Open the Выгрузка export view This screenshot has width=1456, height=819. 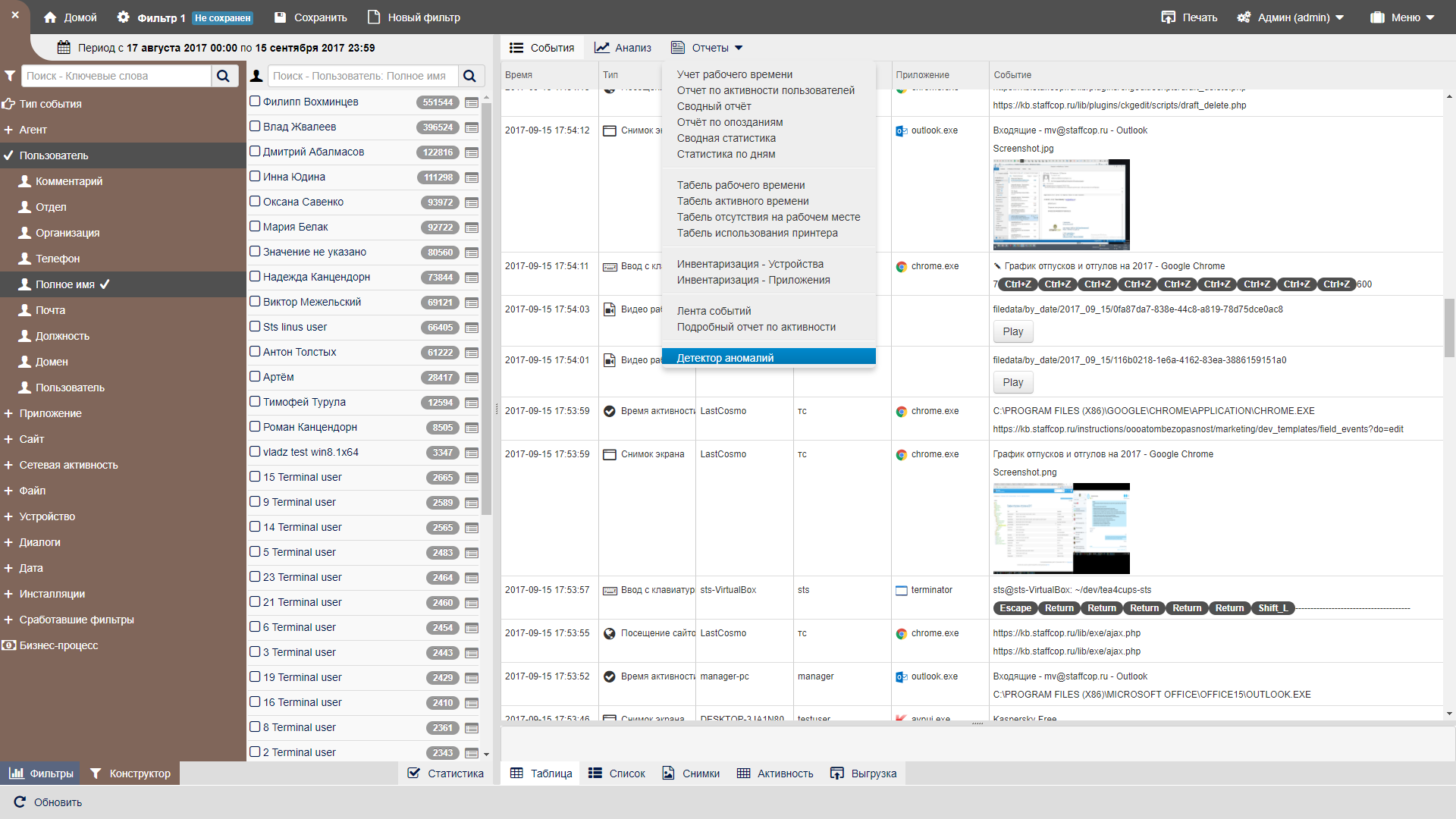[864, 773]
